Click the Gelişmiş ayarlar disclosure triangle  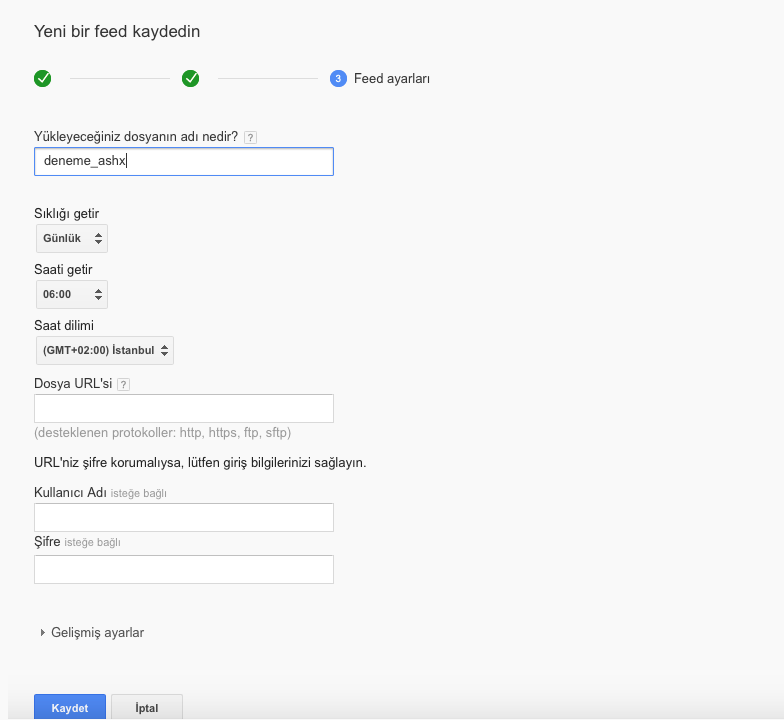coord(42,632)
